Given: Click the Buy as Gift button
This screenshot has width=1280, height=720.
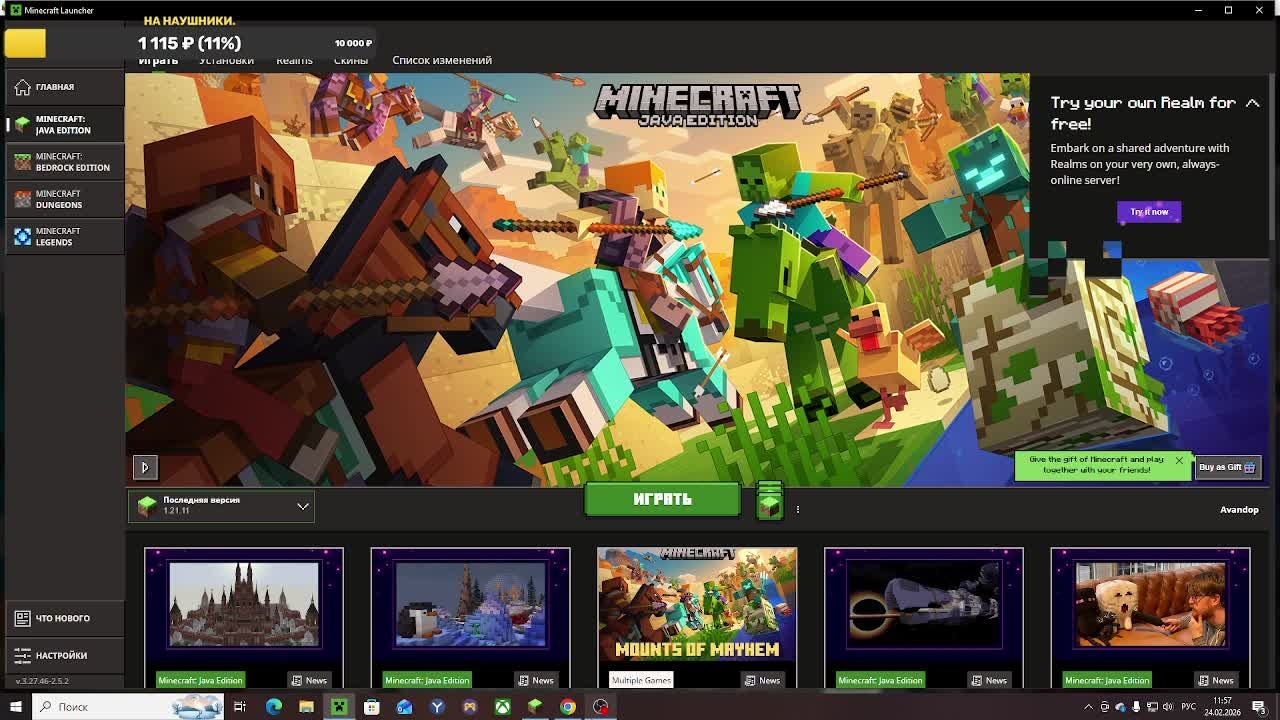Looking at the screenshot, I should pyautogui.click(x=1227, y=467).
